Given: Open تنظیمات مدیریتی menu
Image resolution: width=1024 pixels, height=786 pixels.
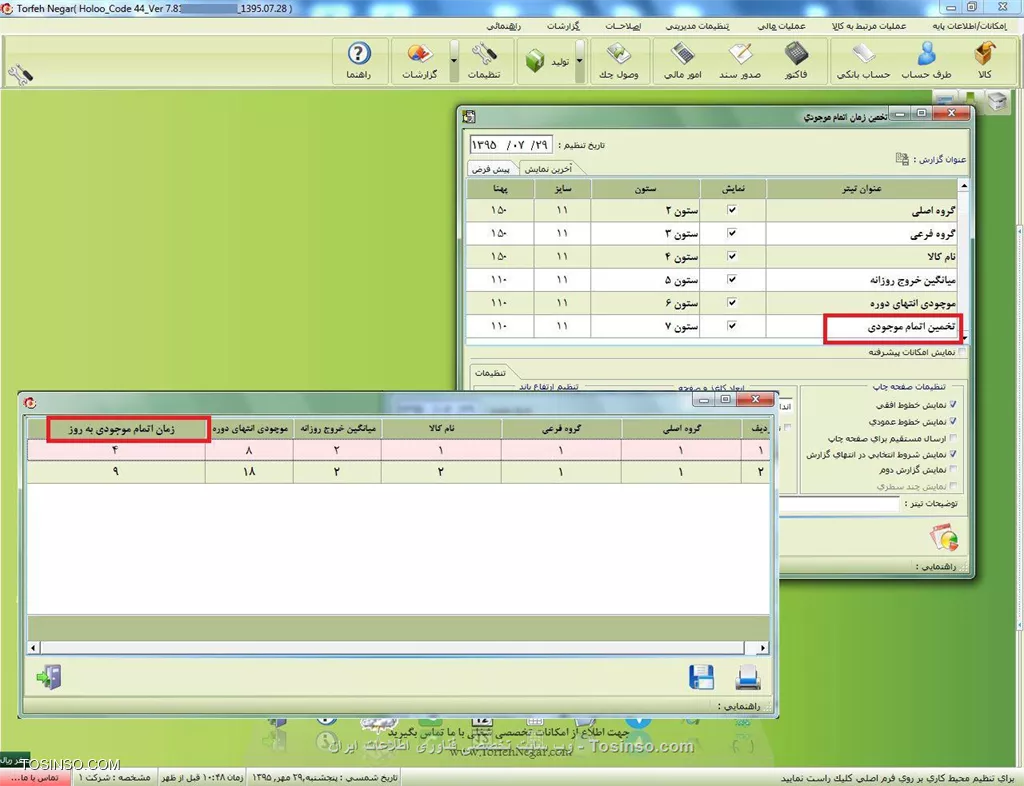Looking at the screenshot, I should pos(697,26).
